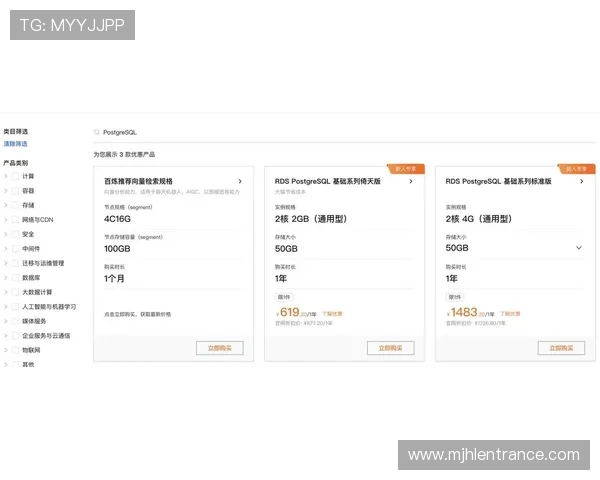Image resolution: width=600 pixels, height=480 pixels.
Task: Click the RDS PostgreSQL 基础系列标准版 title
Action: (x=499, y=181)
